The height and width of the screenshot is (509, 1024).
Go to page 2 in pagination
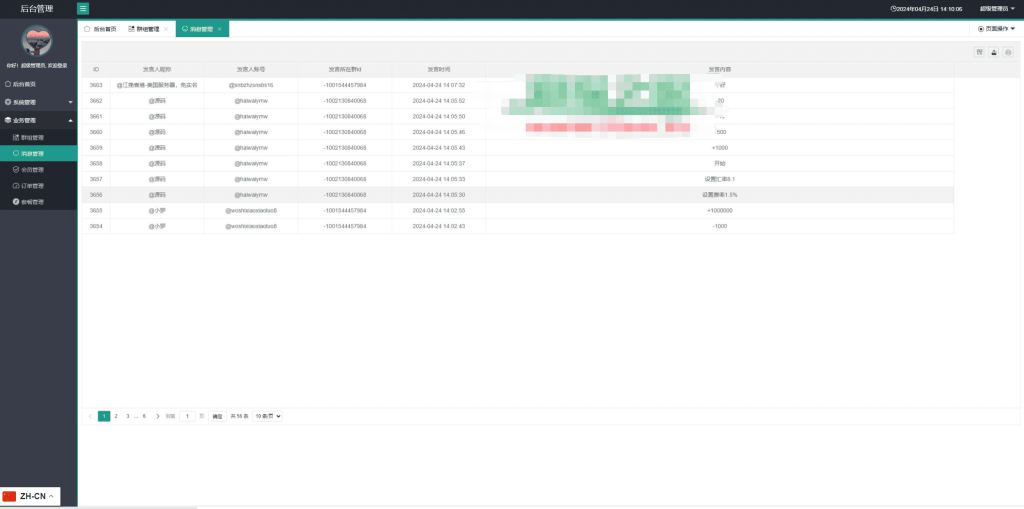[116, 416]
